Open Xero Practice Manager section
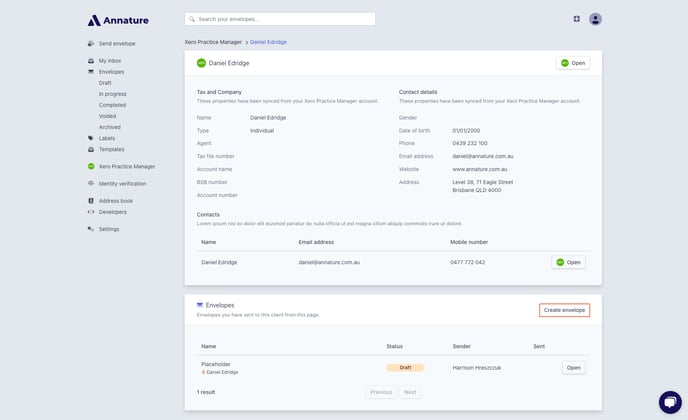This screenshot has height=420, width=688. 127,166
